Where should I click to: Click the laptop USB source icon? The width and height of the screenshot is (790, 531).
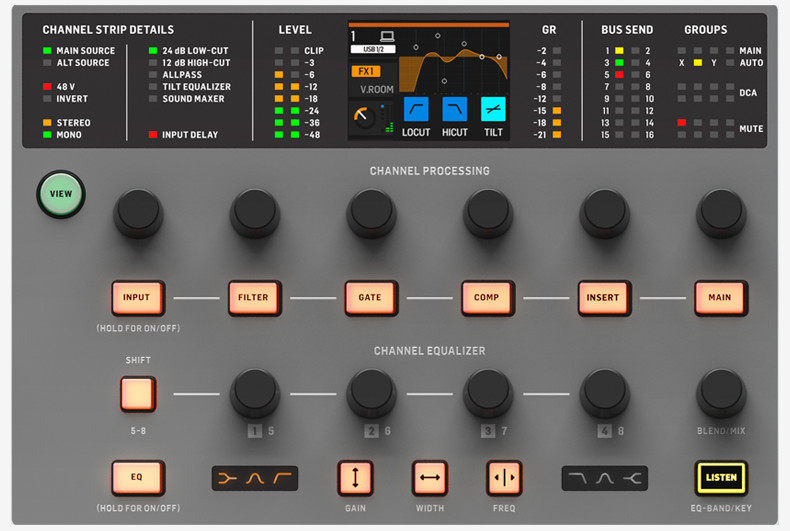pyautogui.click(x=387, y=36)
